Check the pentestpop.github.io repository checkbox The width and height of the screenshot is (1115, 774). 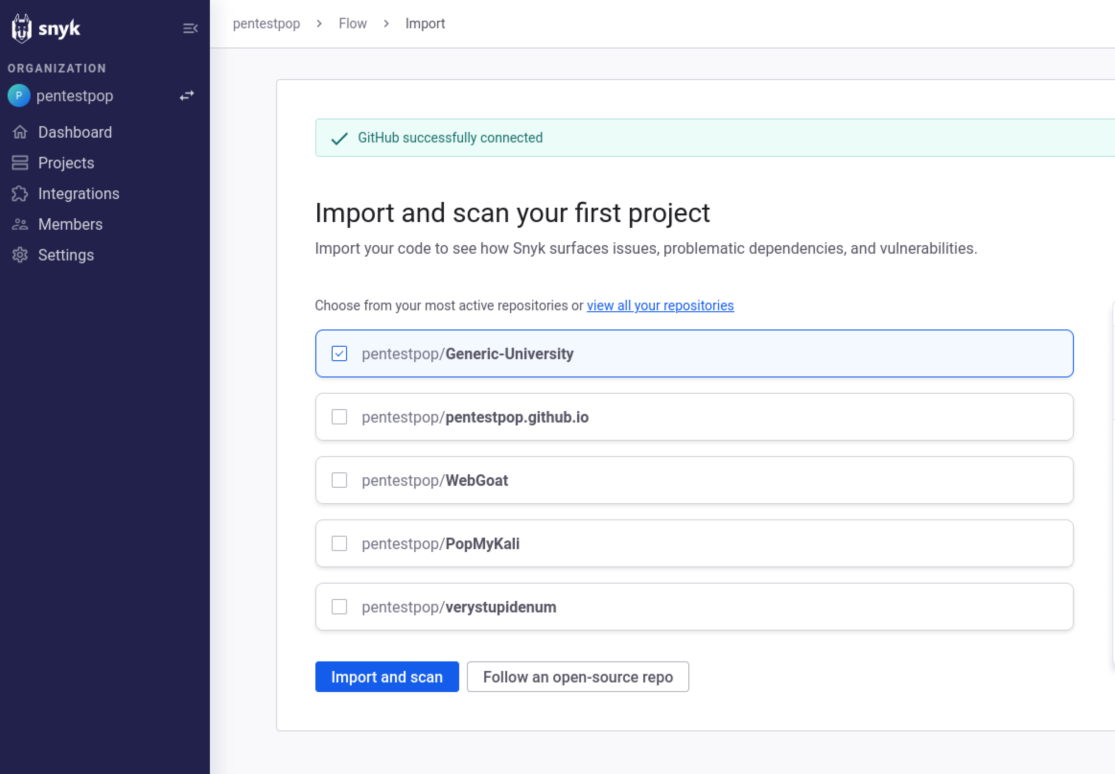(x=339, y=417)
